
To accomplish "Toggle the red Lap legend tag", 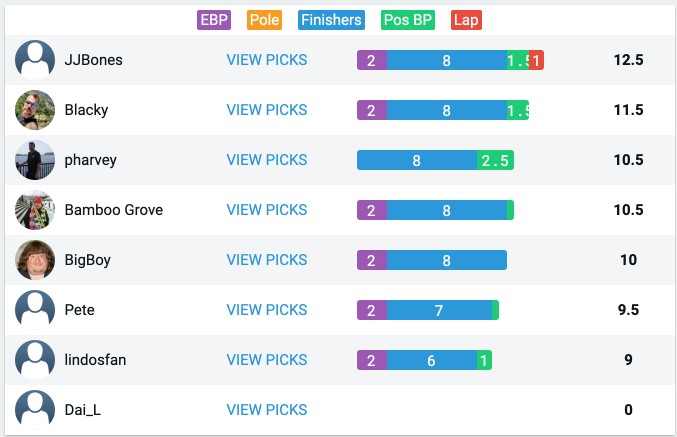I will (466, 20).
